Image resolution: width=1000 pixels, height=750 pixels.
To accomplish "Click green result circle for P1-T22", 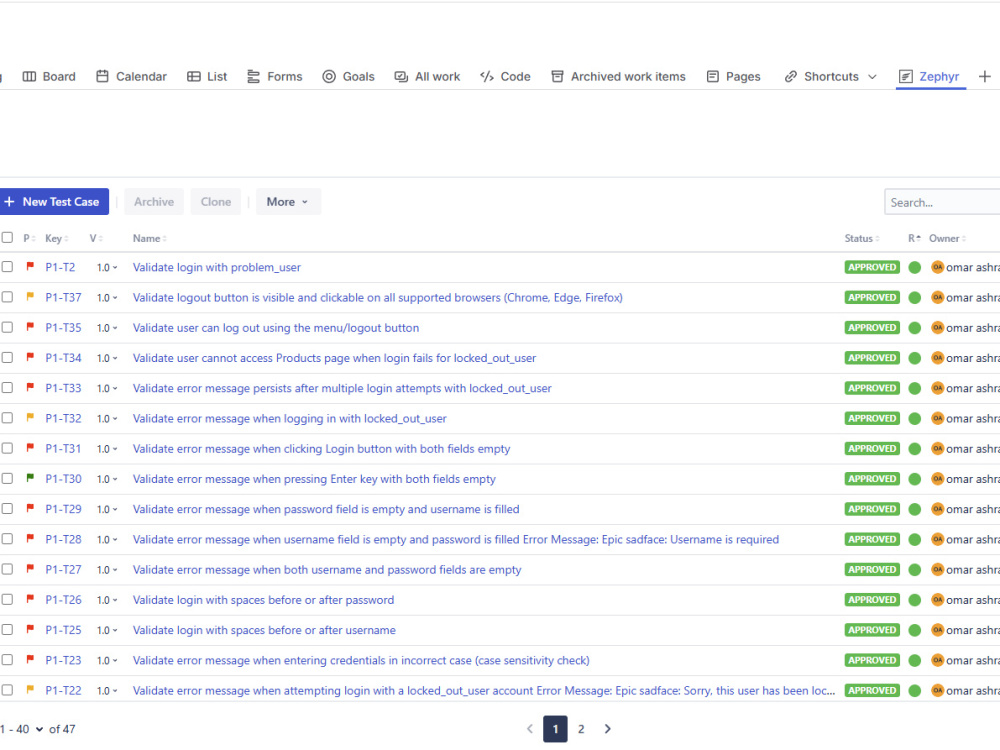I will click(x=915, y=690).
